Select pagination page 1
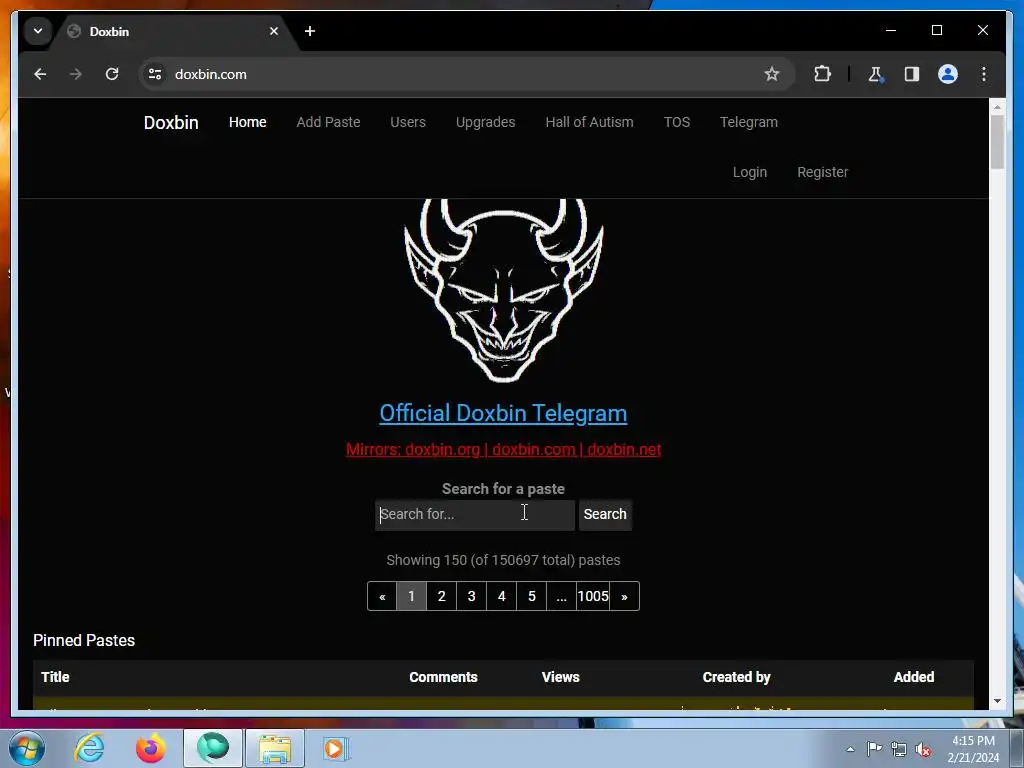1024x768 pixels. coord(411,596)
